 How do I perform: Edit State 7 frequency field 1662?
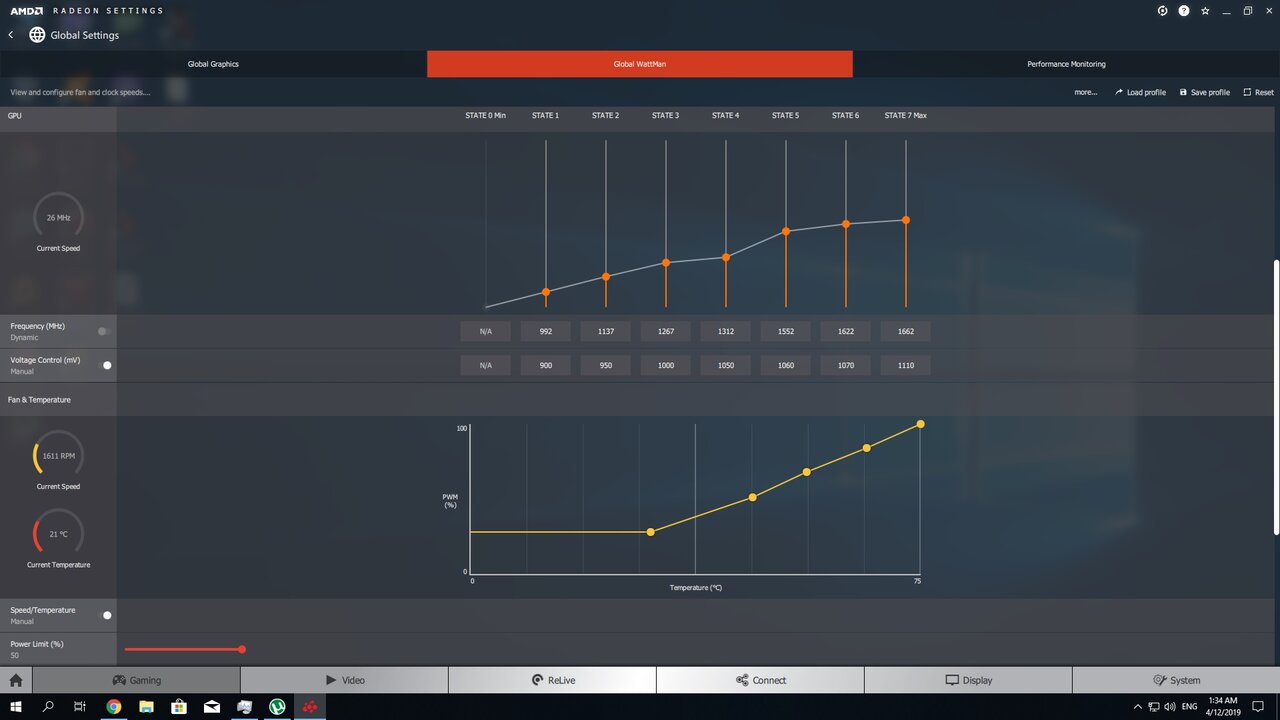906,331
